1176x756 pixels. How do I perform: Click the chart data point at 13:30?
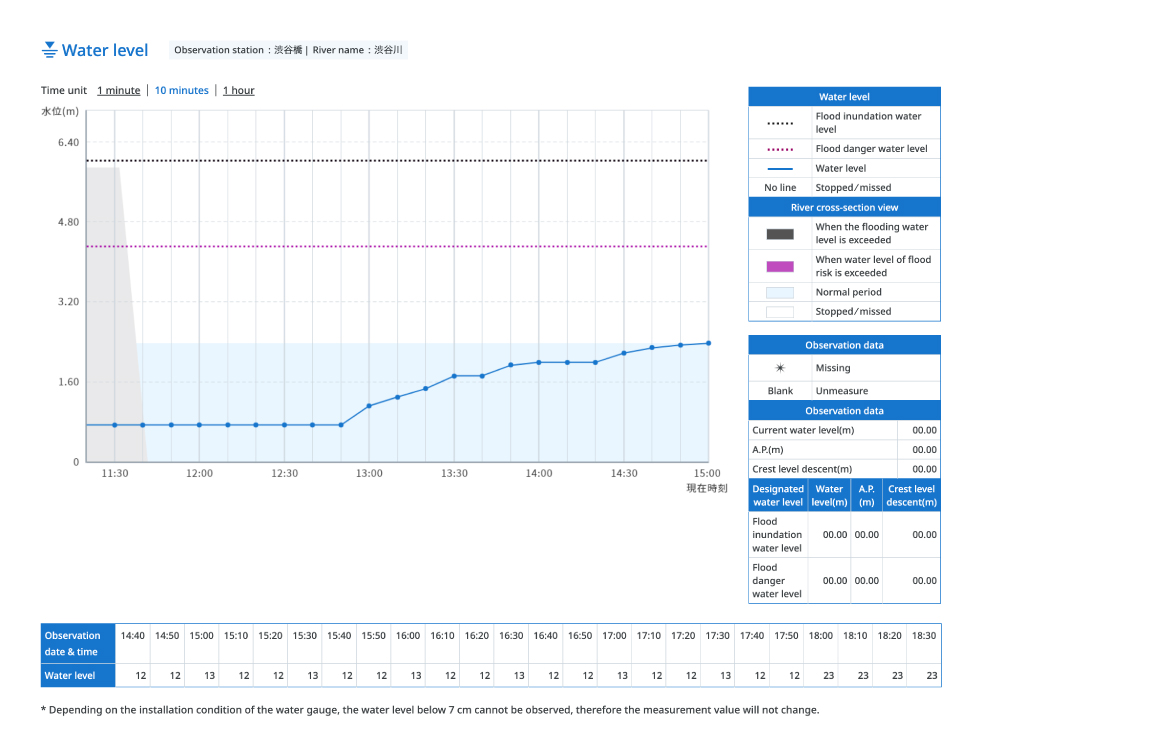454,376
